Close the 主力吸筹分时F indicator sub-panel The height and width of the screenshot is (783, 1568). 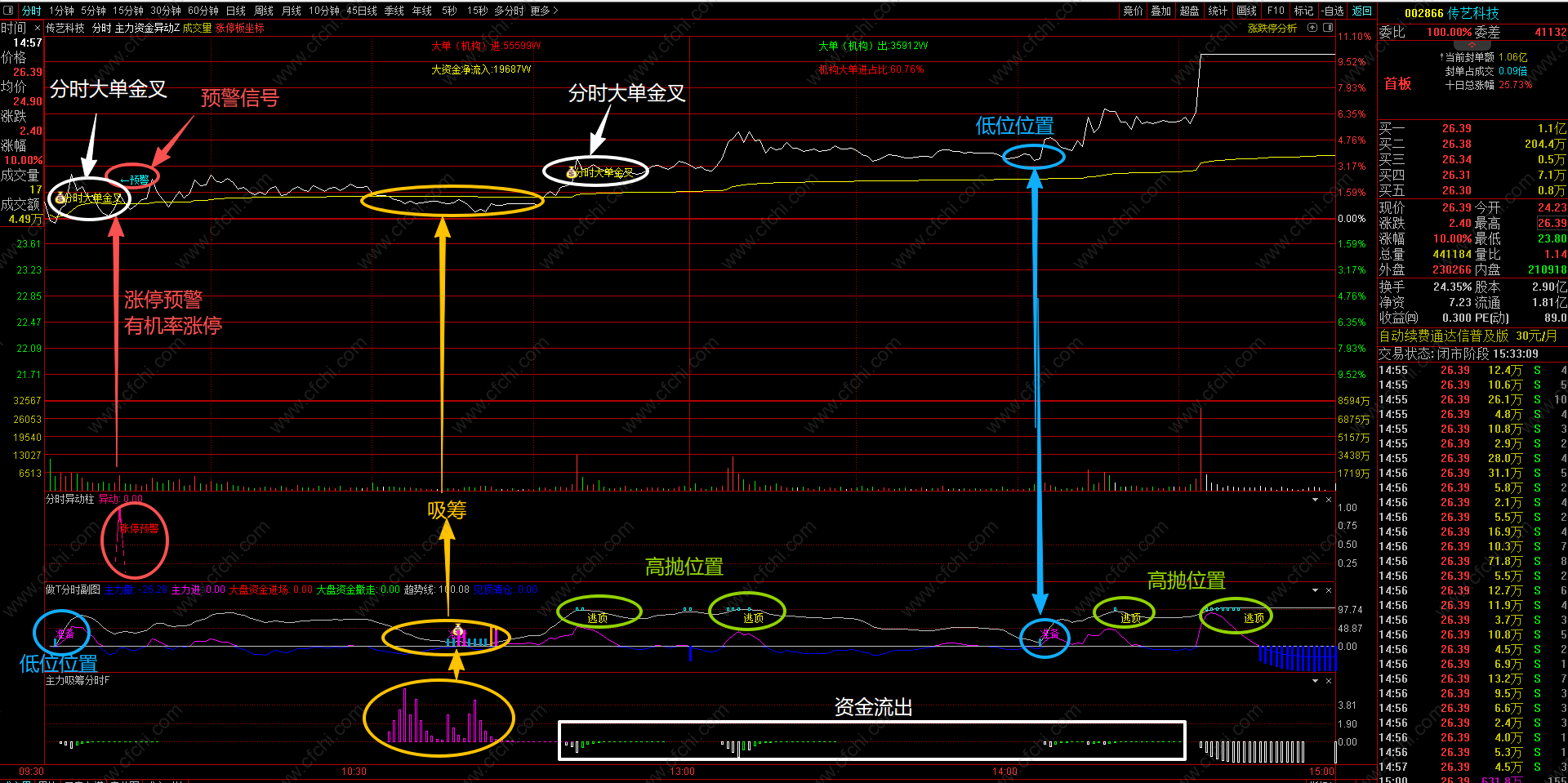[1329, 680]
